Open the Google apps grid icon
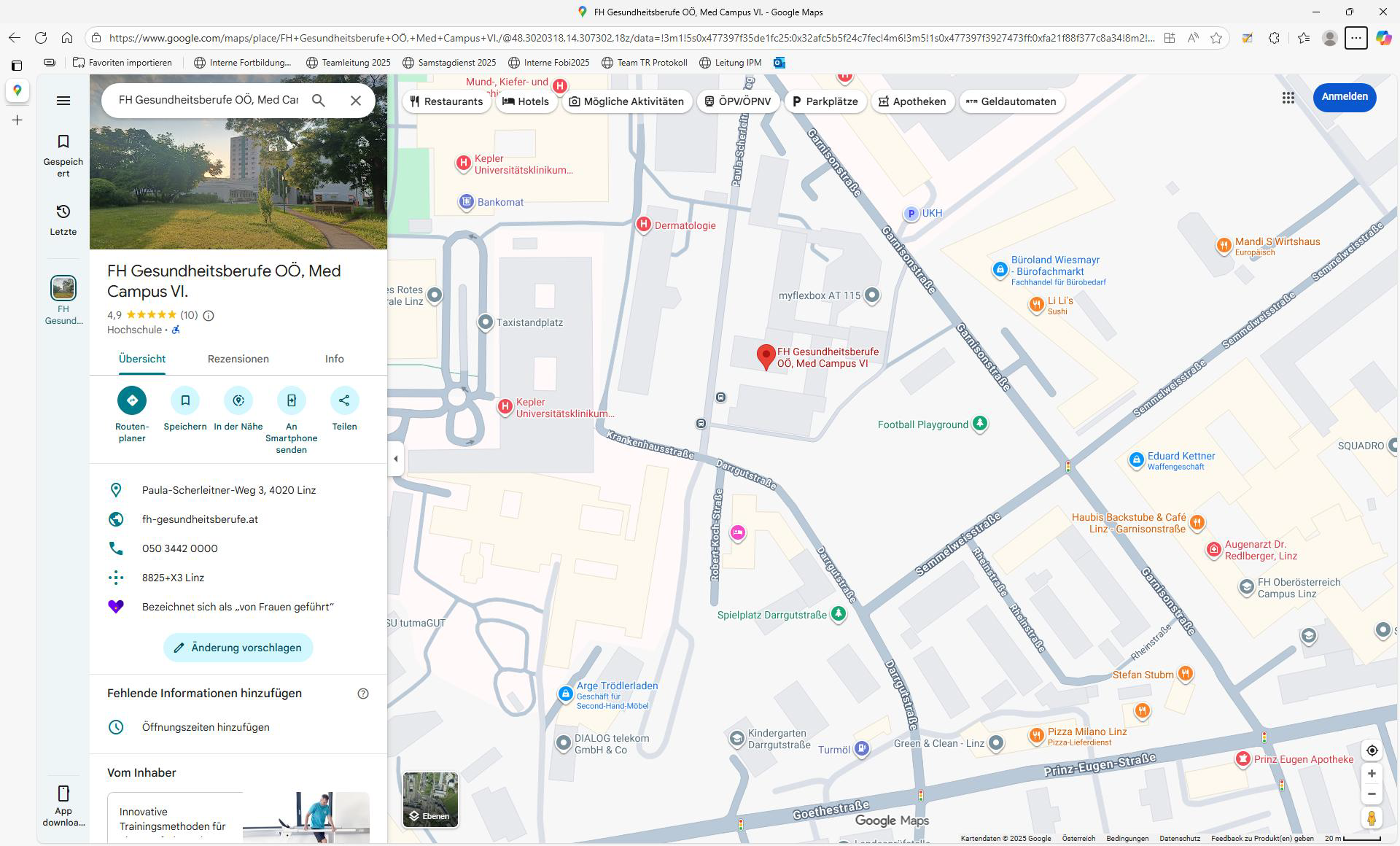 (x=1288, y=98)
